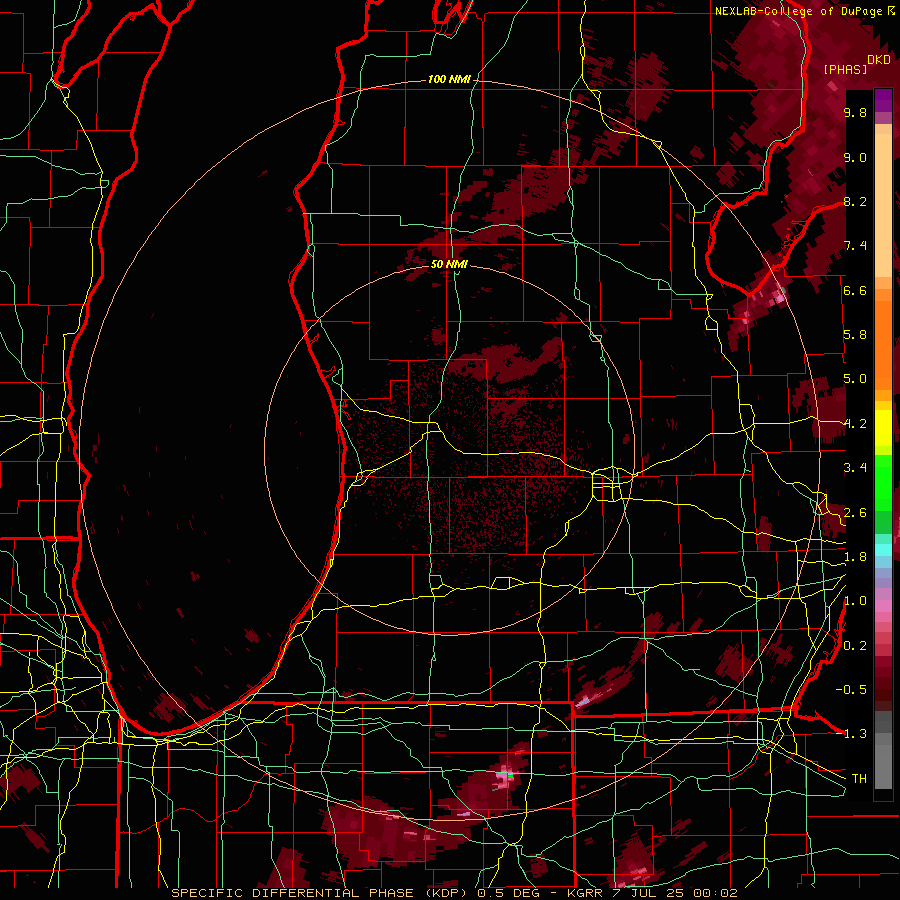Image resolution: width=900 pixels, height=900 pixels.
Task: Click the 8.2 legend value
Action: coord(855,201)
